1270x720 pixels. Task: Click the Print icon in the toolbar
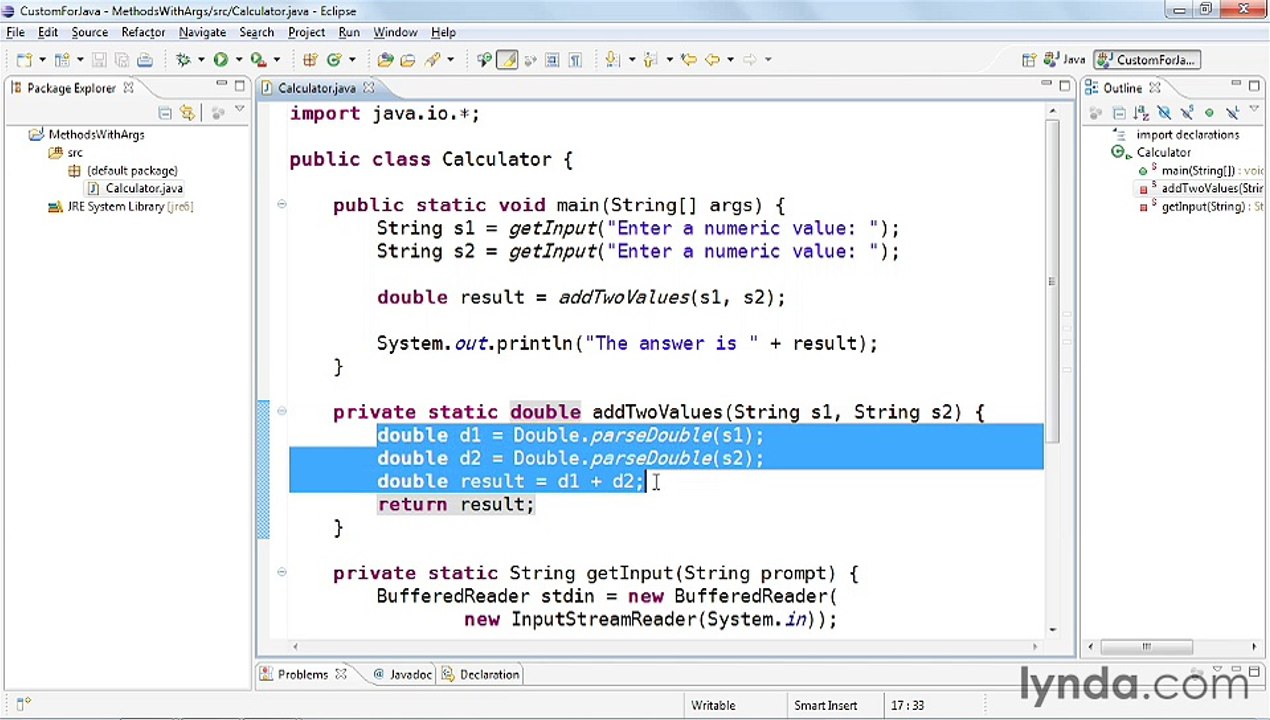click(145, 60)
